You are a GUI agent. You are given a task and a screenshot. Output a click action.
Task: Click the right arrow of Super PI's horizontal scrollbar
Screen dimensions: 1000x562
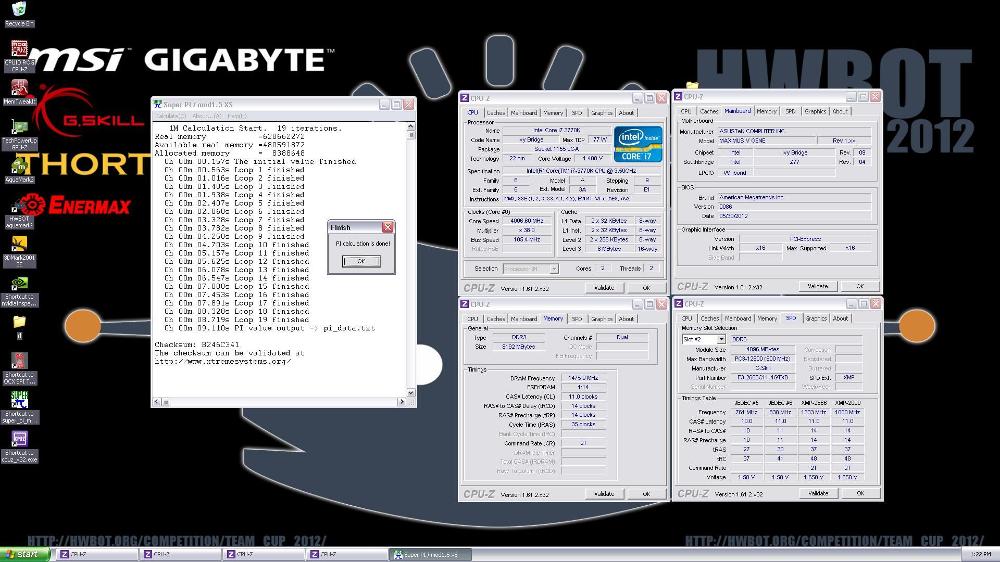(x=401, y=402)
